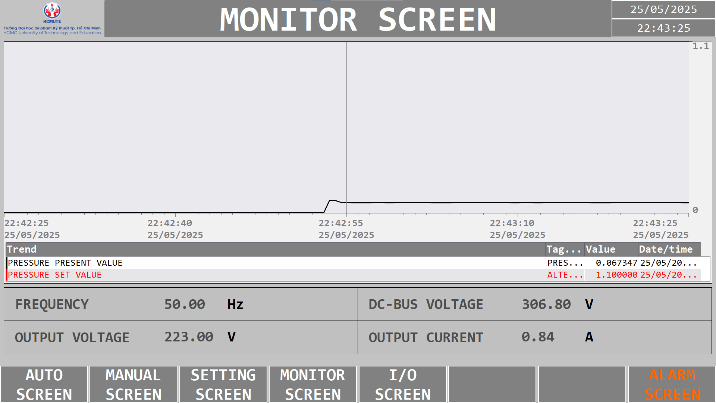Switch to the I/O SCREEN
Screen dimensions: 716x403
click(403, 384)
